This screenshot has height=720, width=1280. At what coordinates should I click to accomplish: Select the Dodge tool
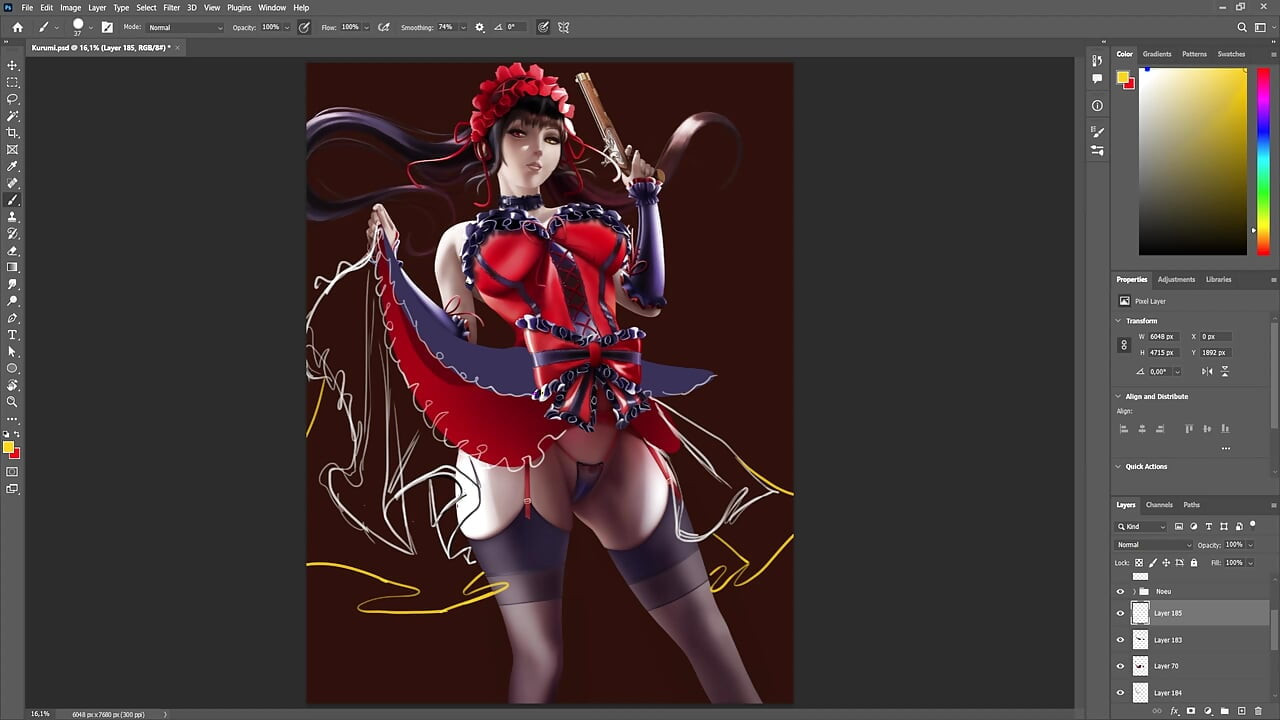click(x=13, y=301)
